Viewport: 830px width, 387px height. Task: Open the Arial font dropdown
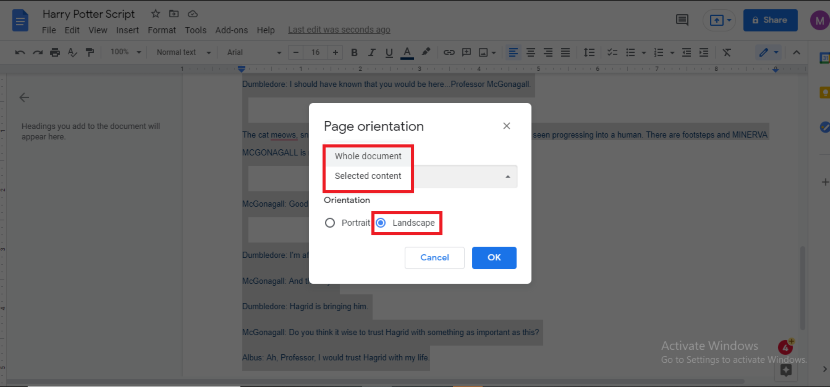point(254,52)
